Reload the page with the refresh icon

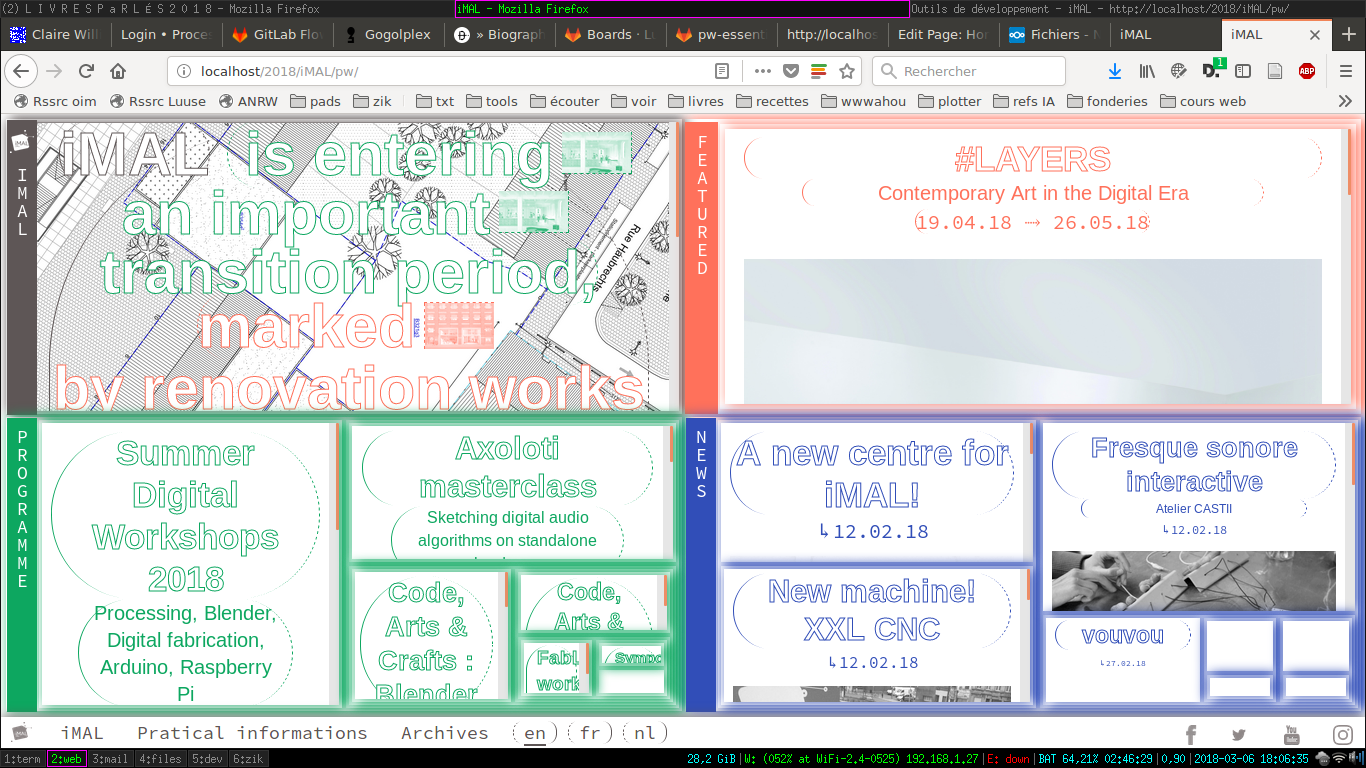point(86,71)
